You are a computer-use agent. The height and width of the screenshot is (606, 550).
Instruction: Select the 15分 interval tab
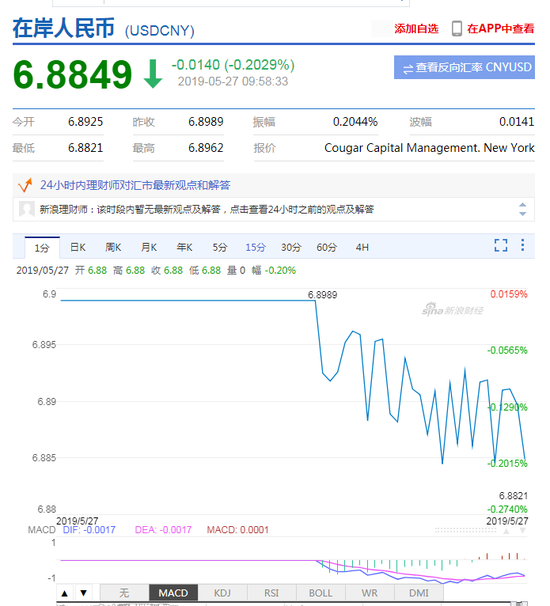click(x=255, y=247)
